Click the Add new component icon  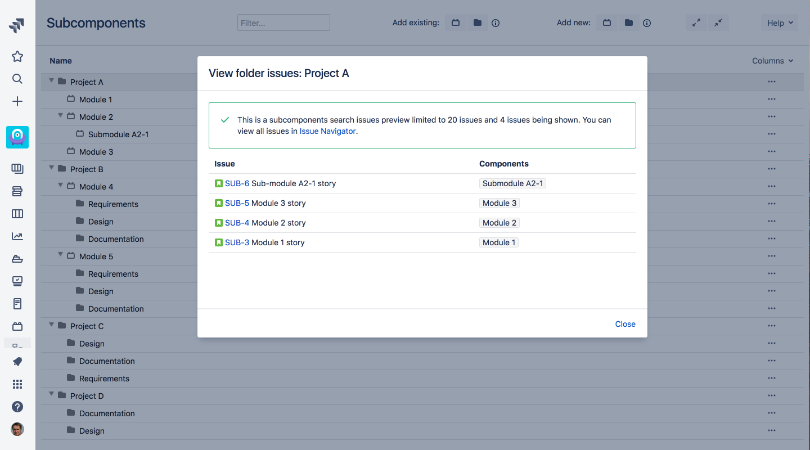[607, 23]
